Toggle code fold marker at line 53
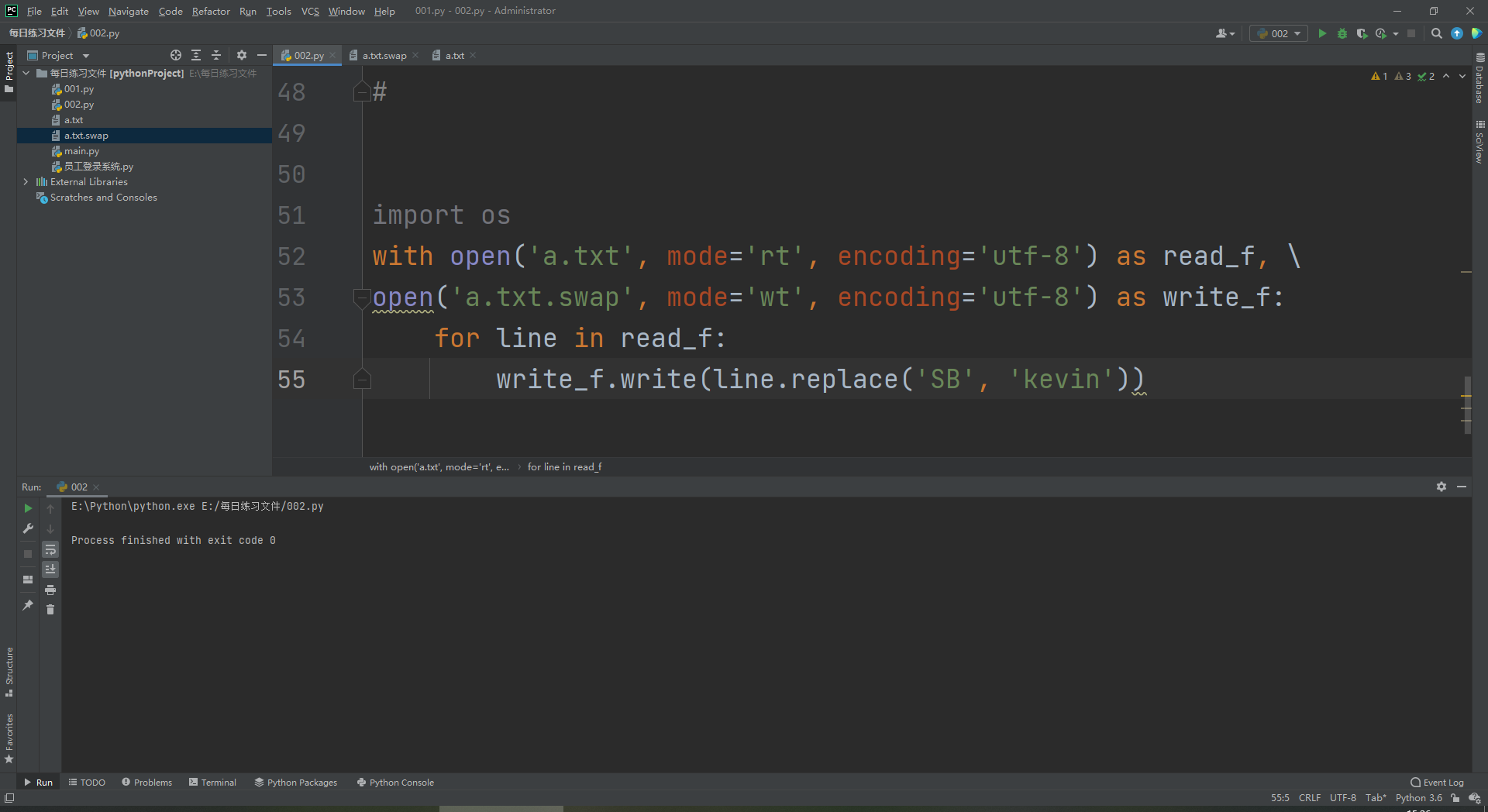 [x=362, y=298]
